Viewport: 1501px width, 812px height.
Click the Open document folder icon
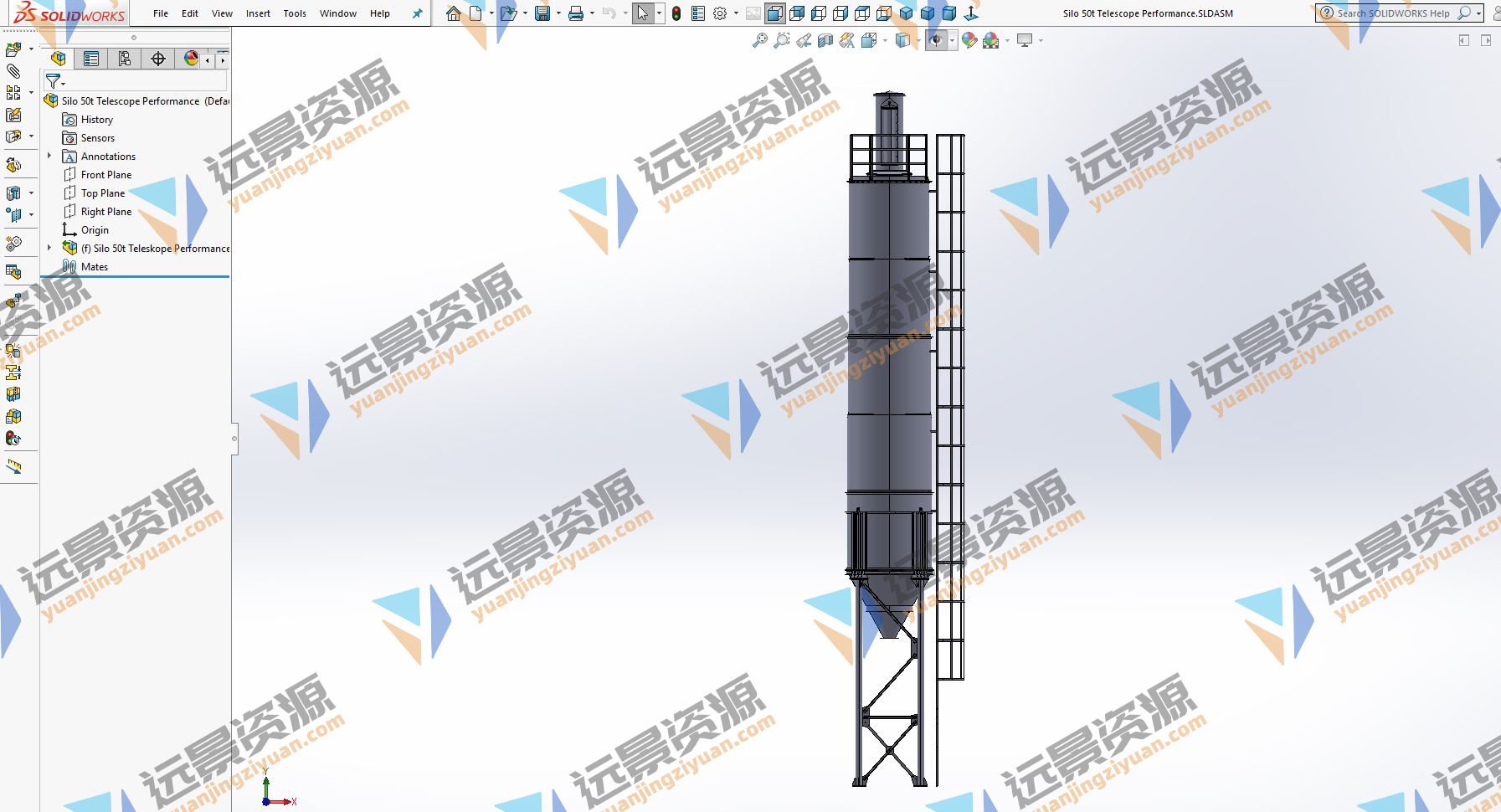click(508, 13)
